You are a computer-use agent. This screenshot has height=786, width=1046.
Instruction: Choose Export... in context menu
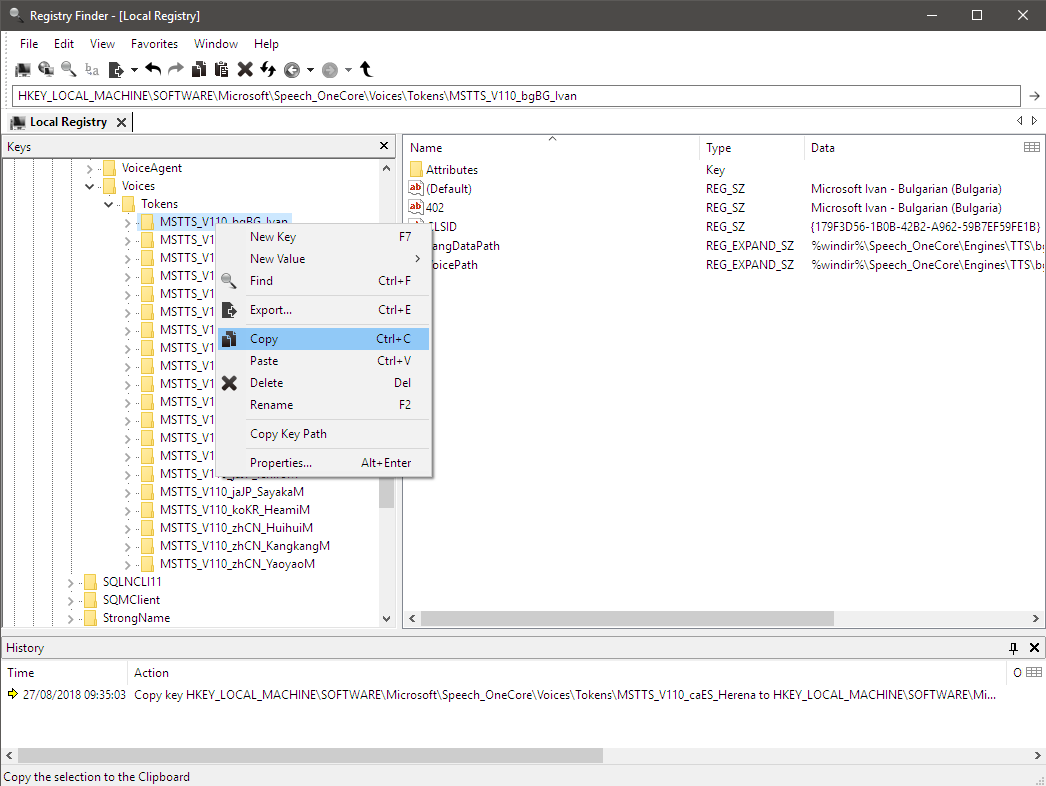coord(324,310)
